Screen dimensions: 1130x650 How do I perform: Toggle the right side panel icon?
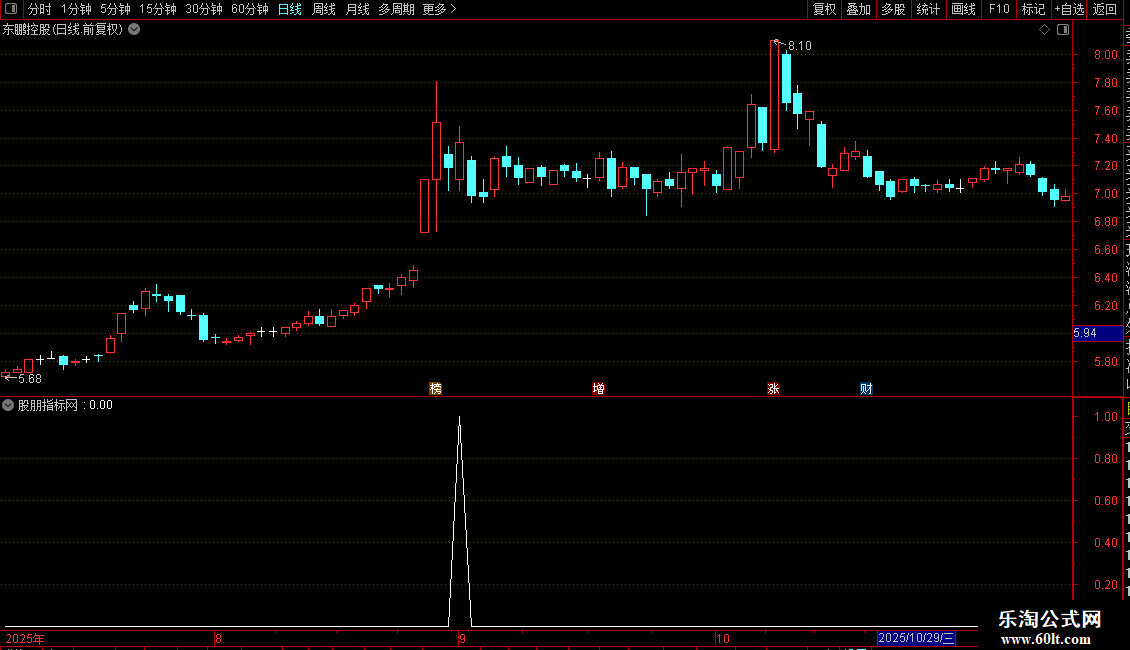pos(1063,30)
